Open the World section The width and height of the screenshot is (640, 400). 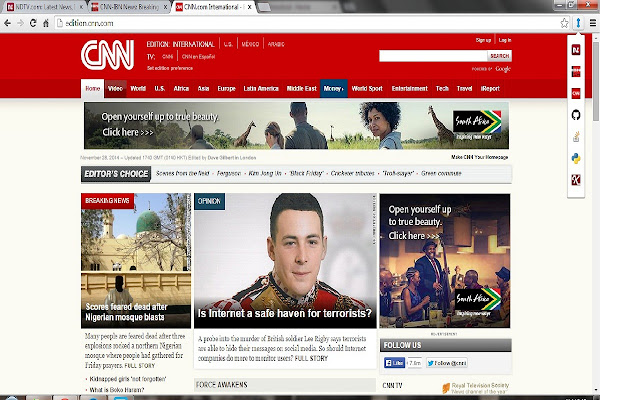click(138, 89)
